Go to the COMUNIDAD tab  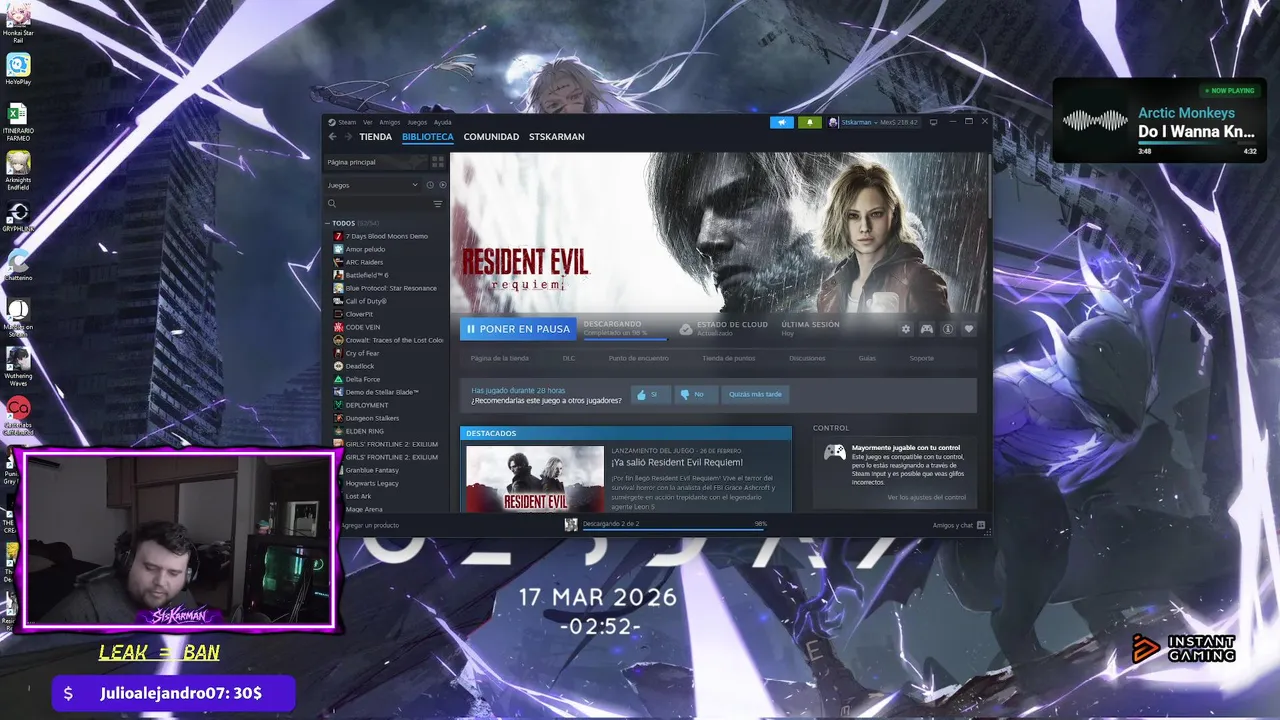(x=491, y=137)
